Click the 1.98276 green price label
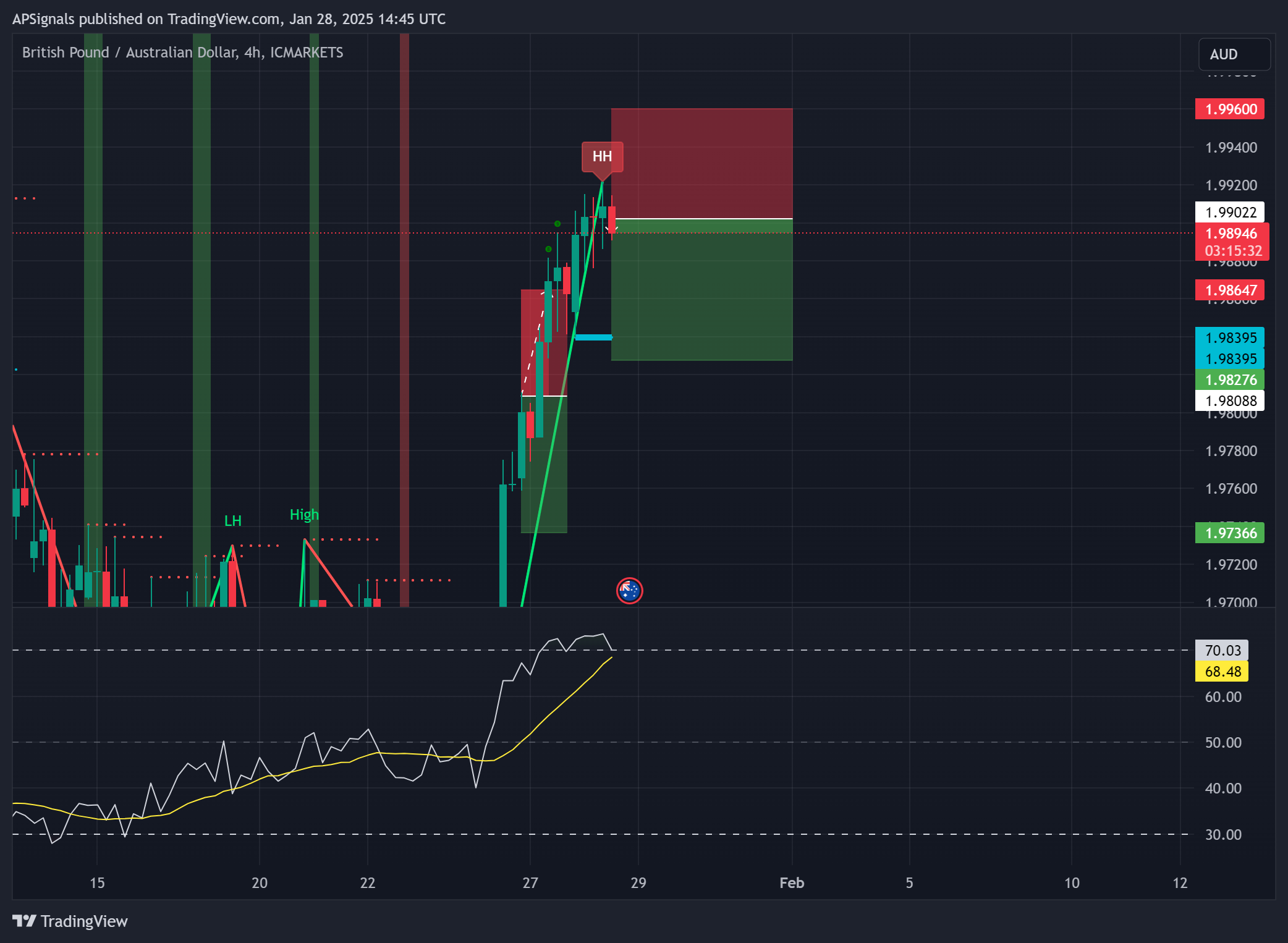 tap(1230, 380)
